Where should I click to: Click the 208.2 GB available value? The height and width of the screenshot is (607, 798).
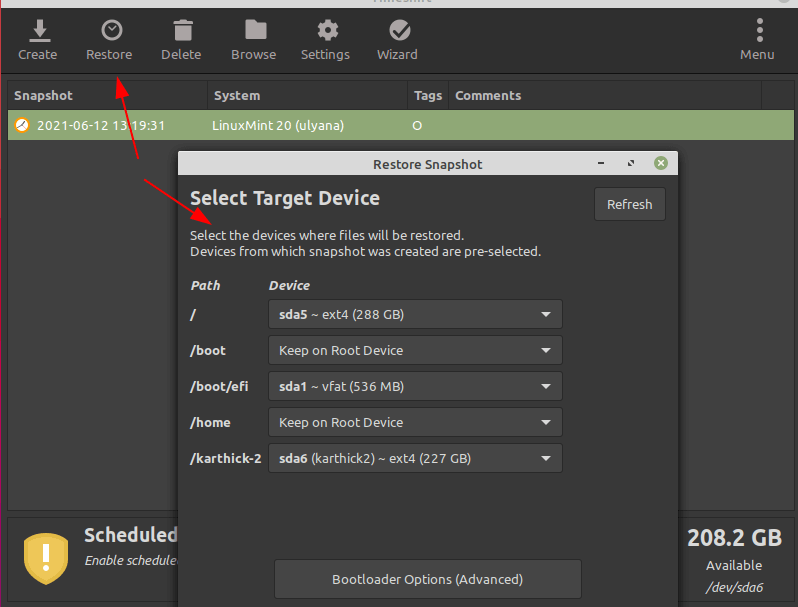[x=734, y=538]
